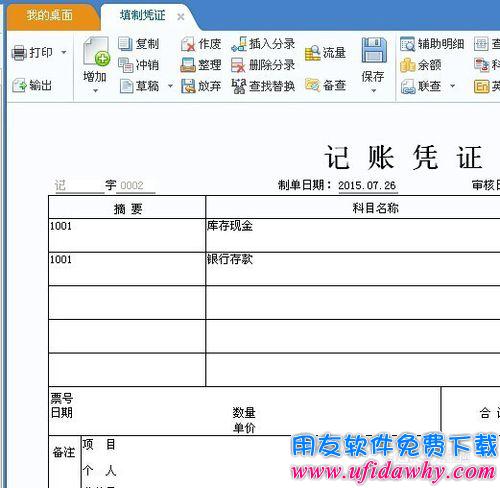Click the 查找替换 find replace icon
The image size is (500, 488).
pos(239,86)
